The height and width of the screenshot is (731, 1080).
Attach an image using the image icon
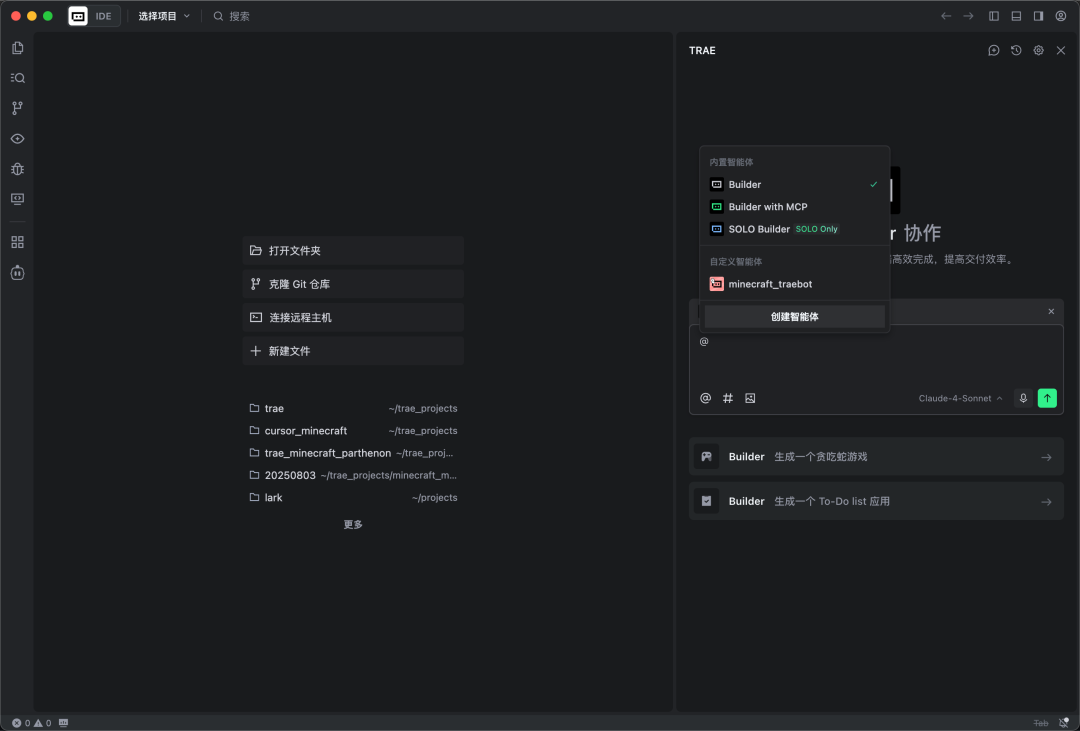750,398
